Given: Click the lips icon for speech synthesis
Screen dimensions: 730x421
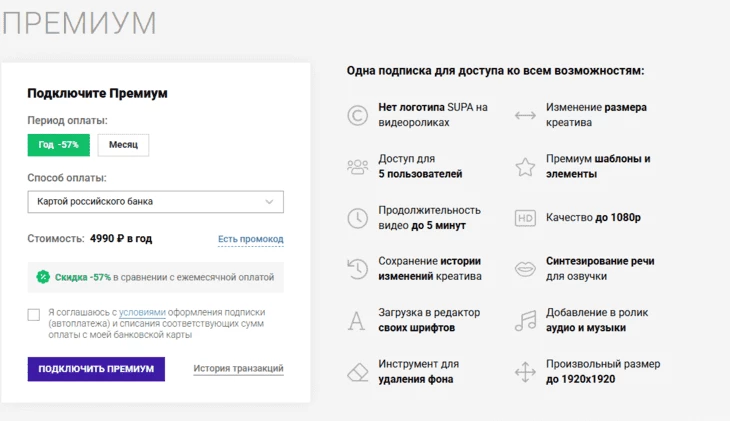Looking at the screenshot, I should (x=525, y=269).
